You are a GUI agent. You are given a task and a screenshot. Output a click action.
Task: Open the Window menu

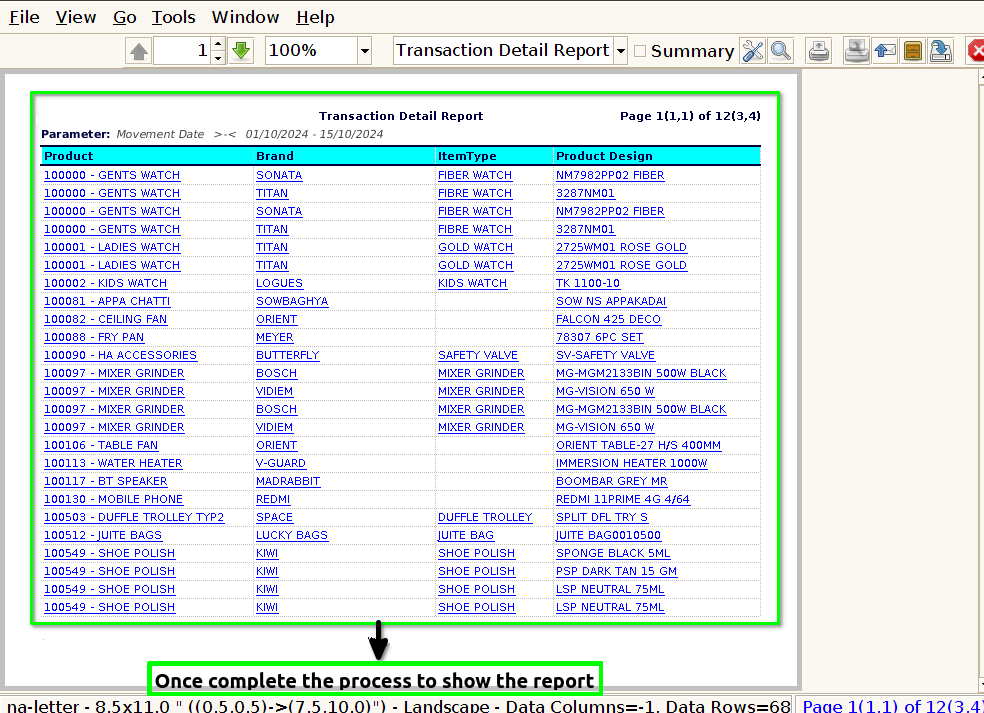[x=245, y=17]
